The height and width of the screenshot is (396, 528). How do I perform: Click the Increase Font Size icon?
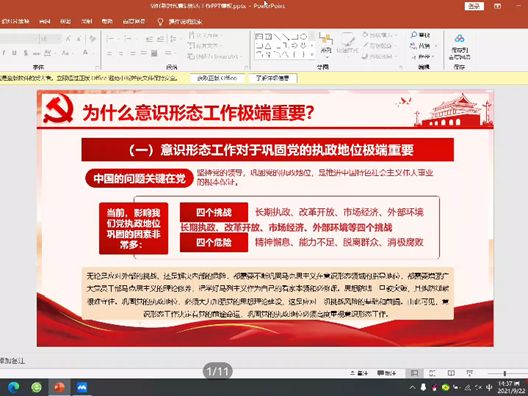click(68, 39)
